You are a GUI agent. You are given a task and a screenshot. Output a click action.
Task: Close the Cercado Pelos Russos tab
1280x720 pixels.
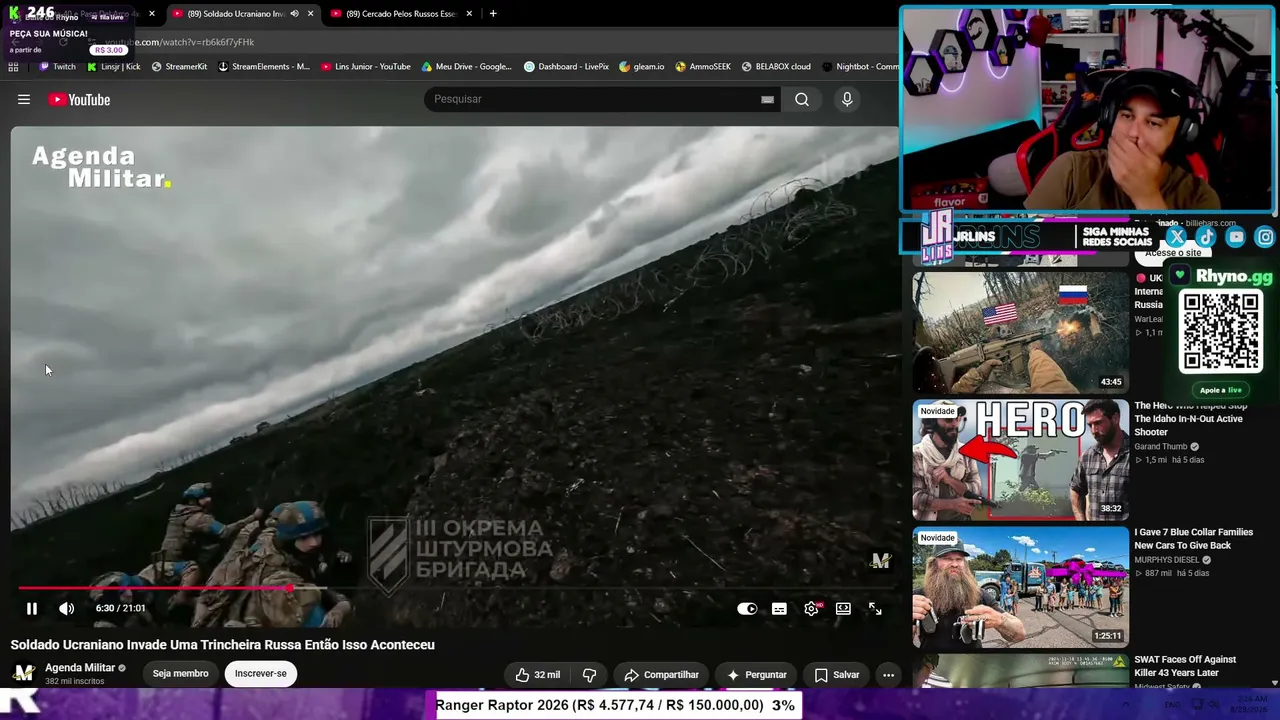469,14
